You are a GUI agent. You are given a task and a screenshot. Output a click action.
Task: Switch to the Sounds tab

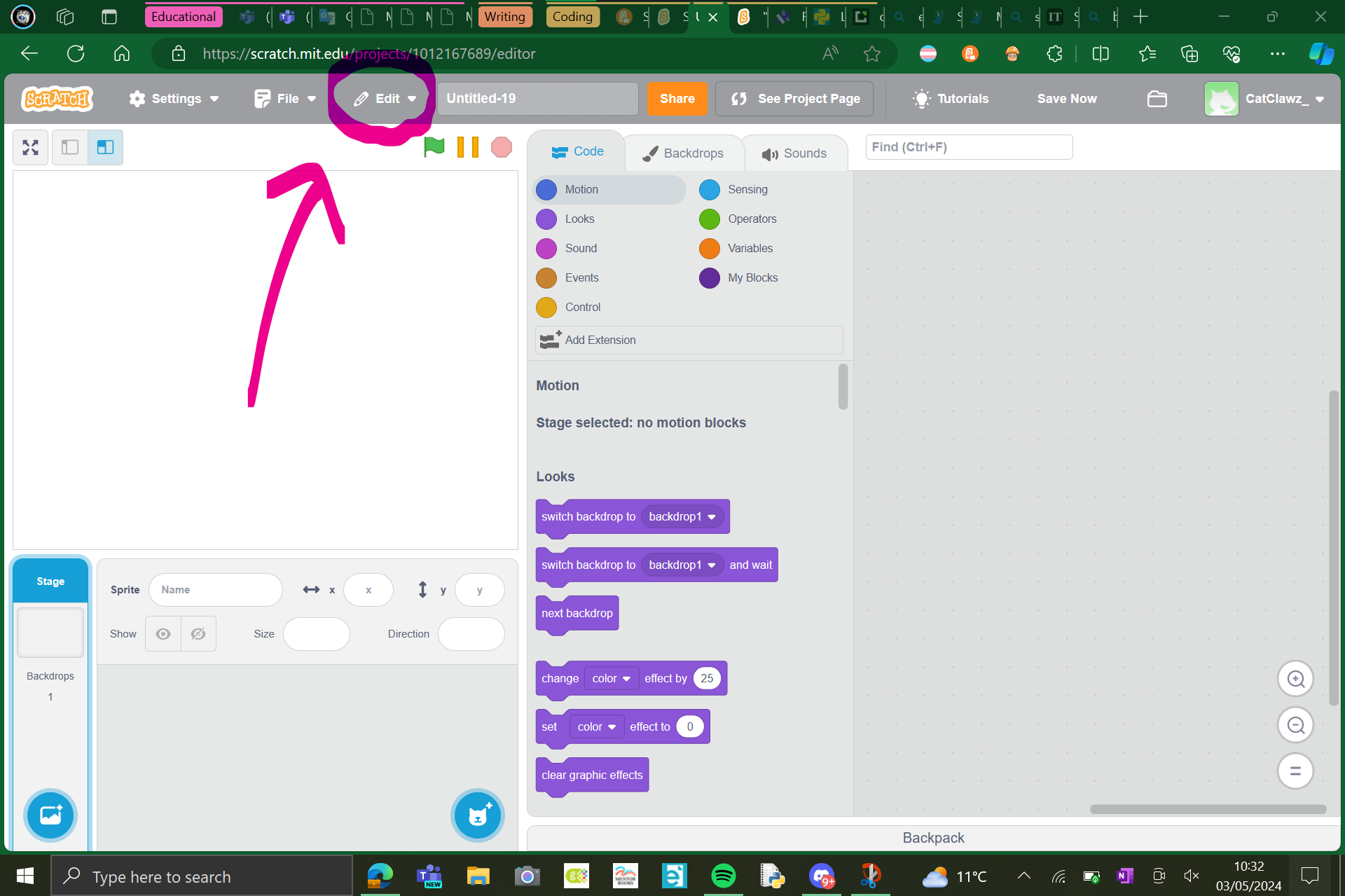[794, 153]
